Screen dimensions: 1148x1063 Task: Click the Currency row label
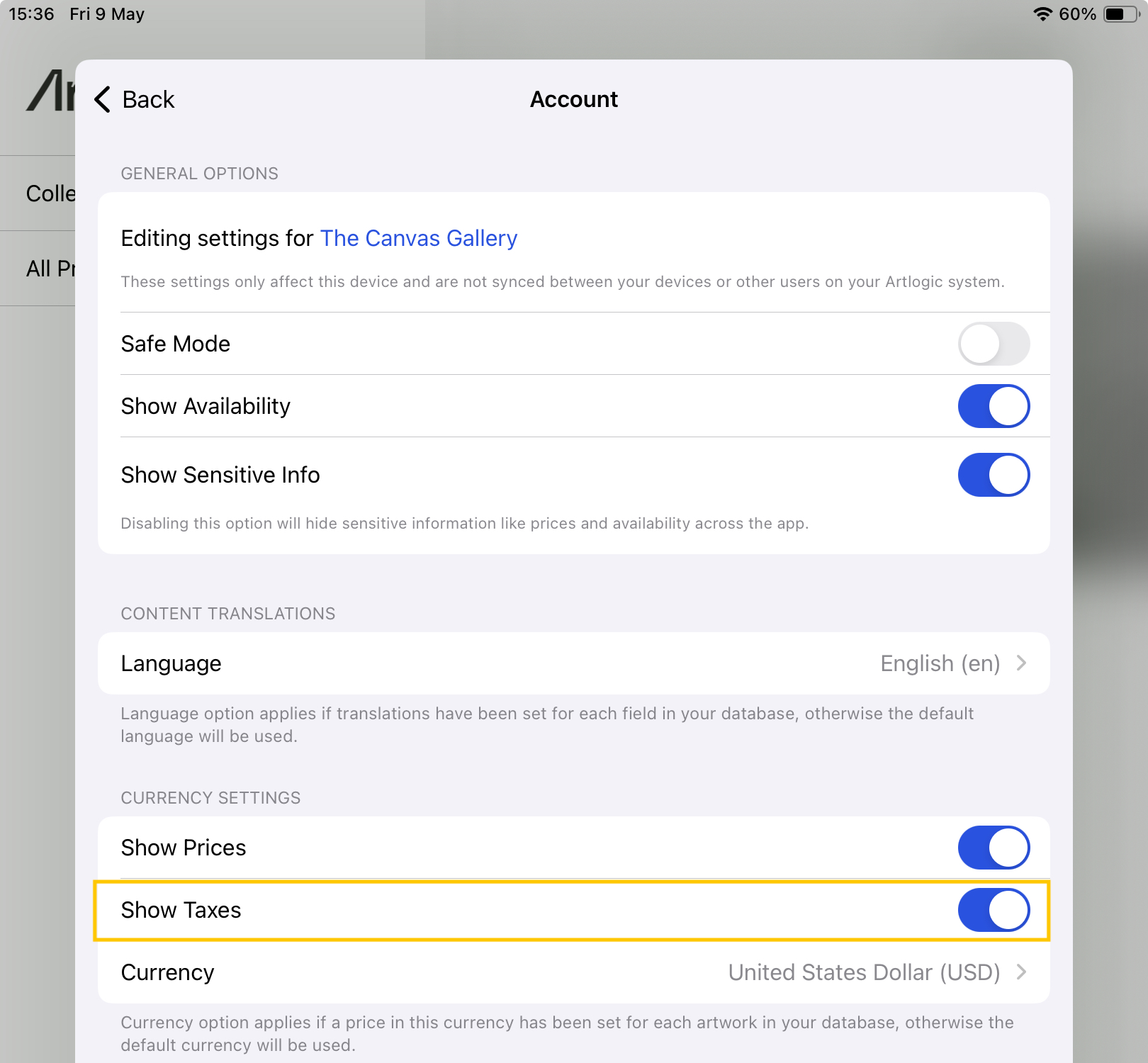point(167,972)
